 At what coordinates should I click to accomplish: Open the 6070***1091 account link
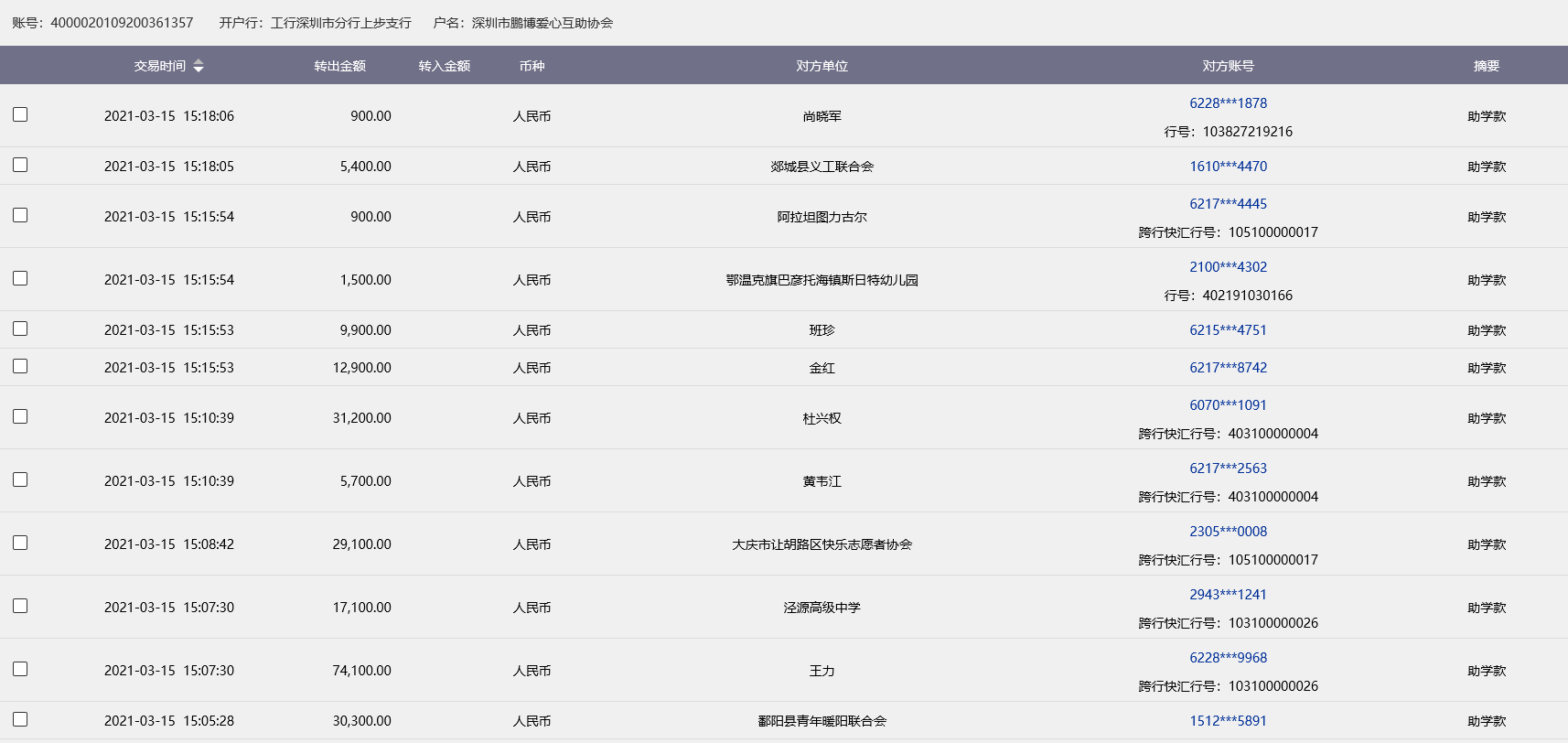tap(1228, 405)
